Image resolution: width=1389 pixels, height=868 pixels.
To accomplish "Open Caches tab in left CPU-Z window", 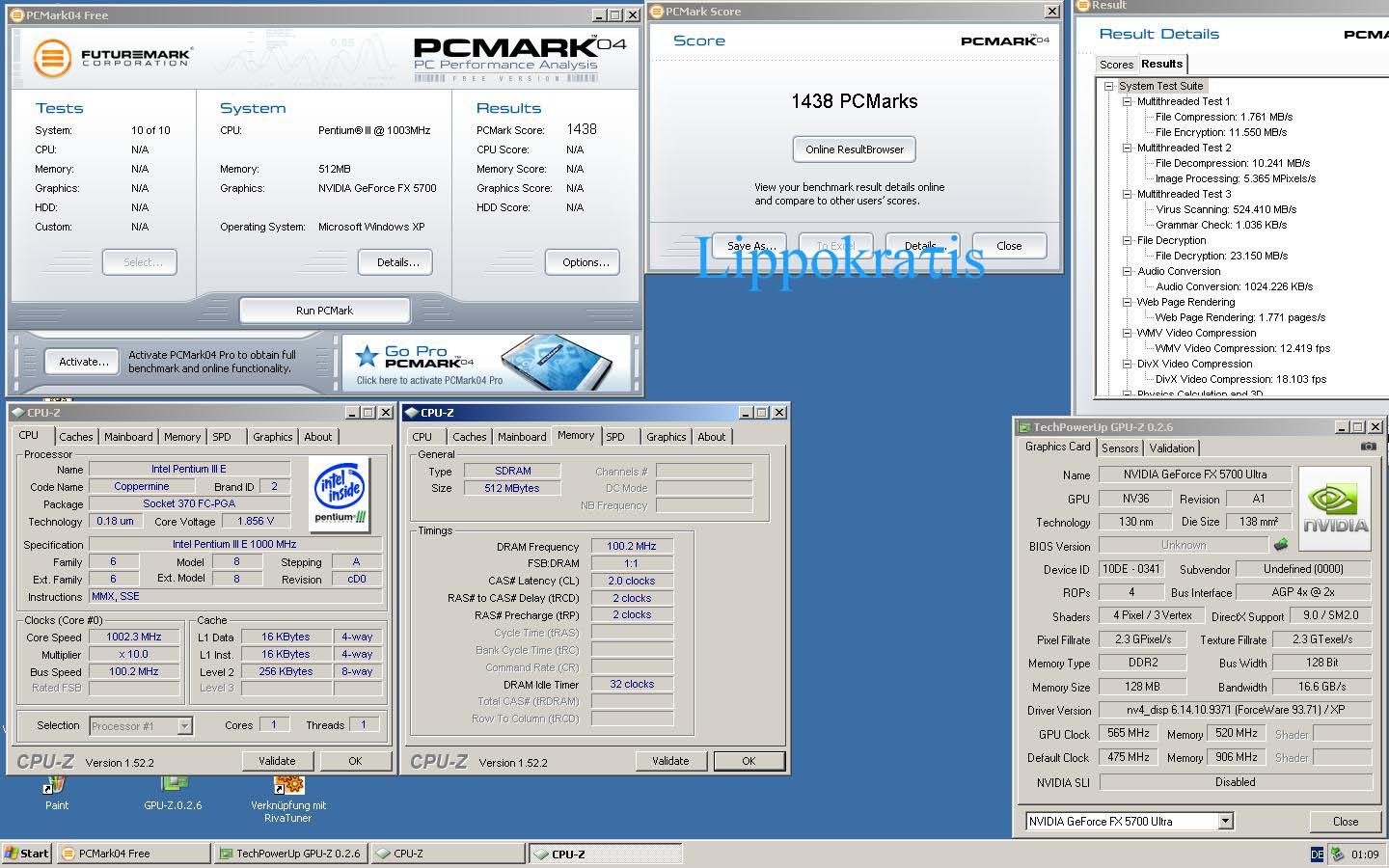I will (x=76, y=437).
